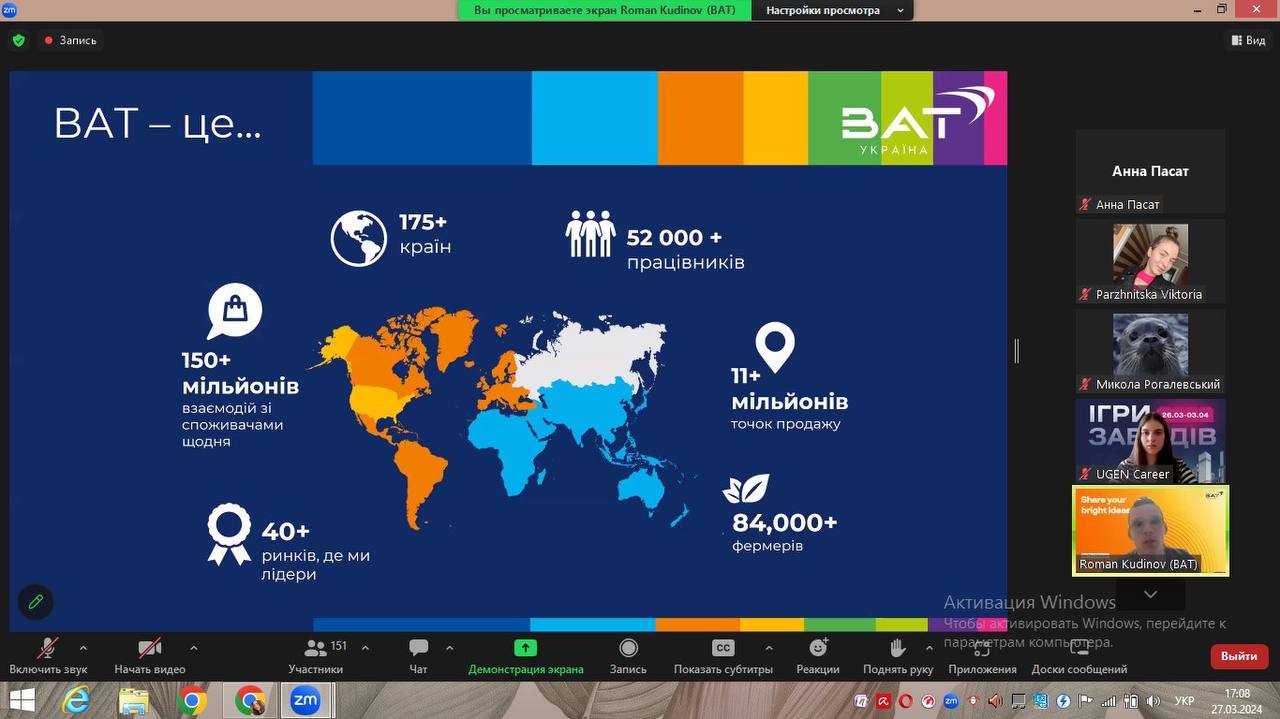The image size is (1280, 719).
Task: Open the Chat panel icon
Action: coord(418,648)
